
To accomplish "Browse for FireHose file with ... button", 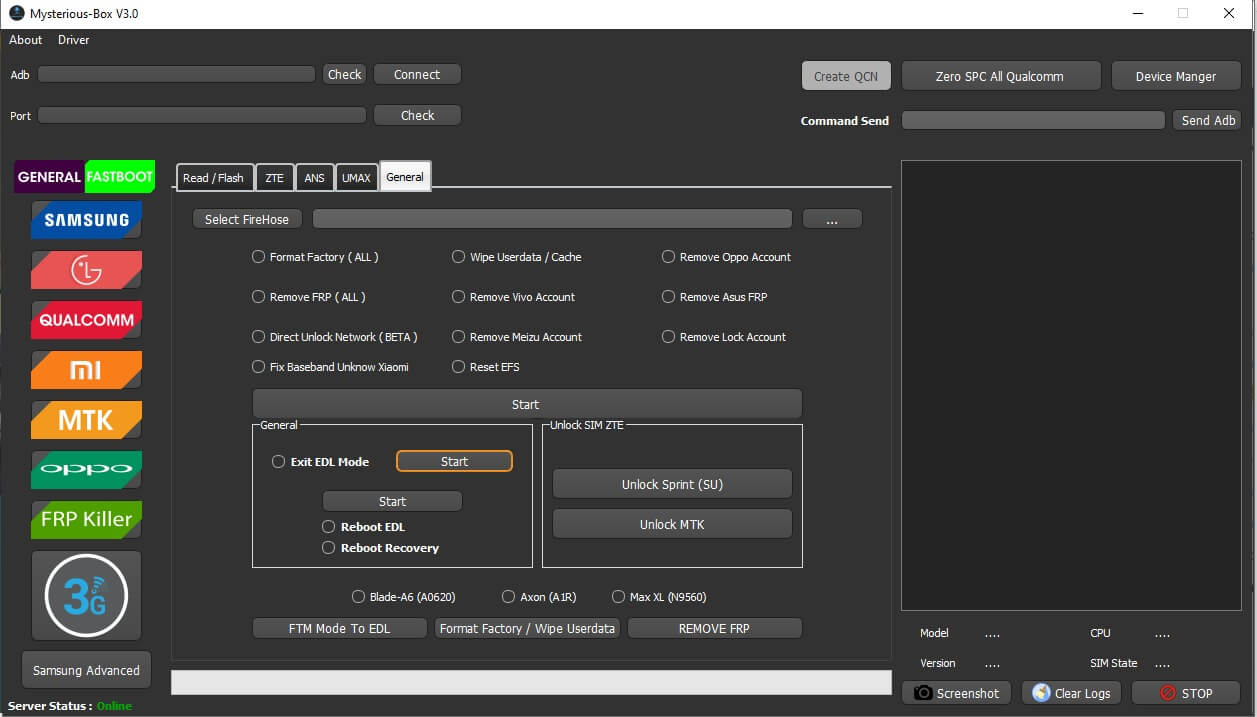I will coord(832,218).
